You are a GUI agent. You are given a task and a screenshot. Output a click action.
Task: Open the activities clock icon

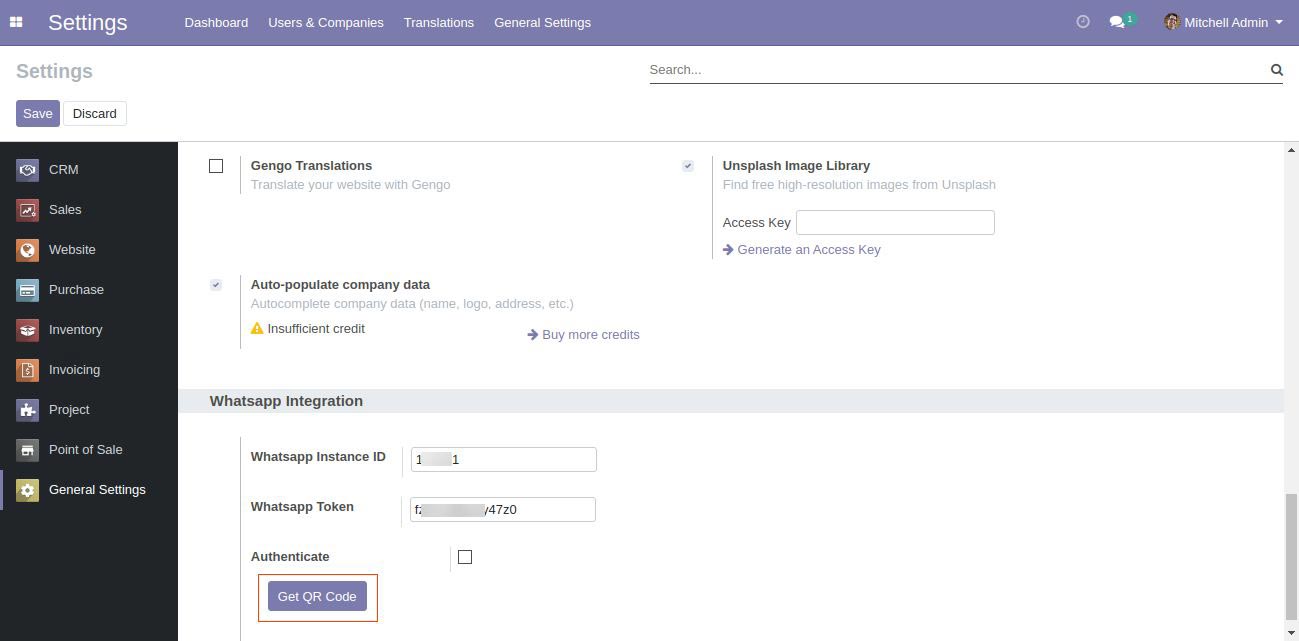click(1083, 22)
